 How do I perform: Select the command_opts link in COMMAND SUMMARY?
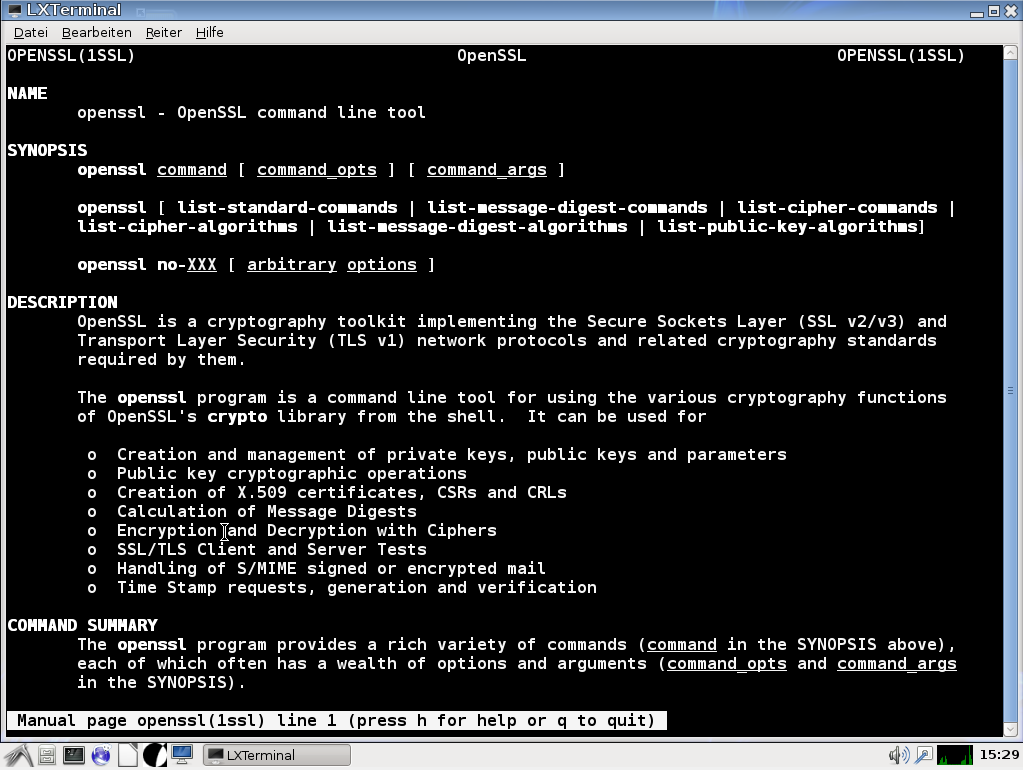click(726, 663)
